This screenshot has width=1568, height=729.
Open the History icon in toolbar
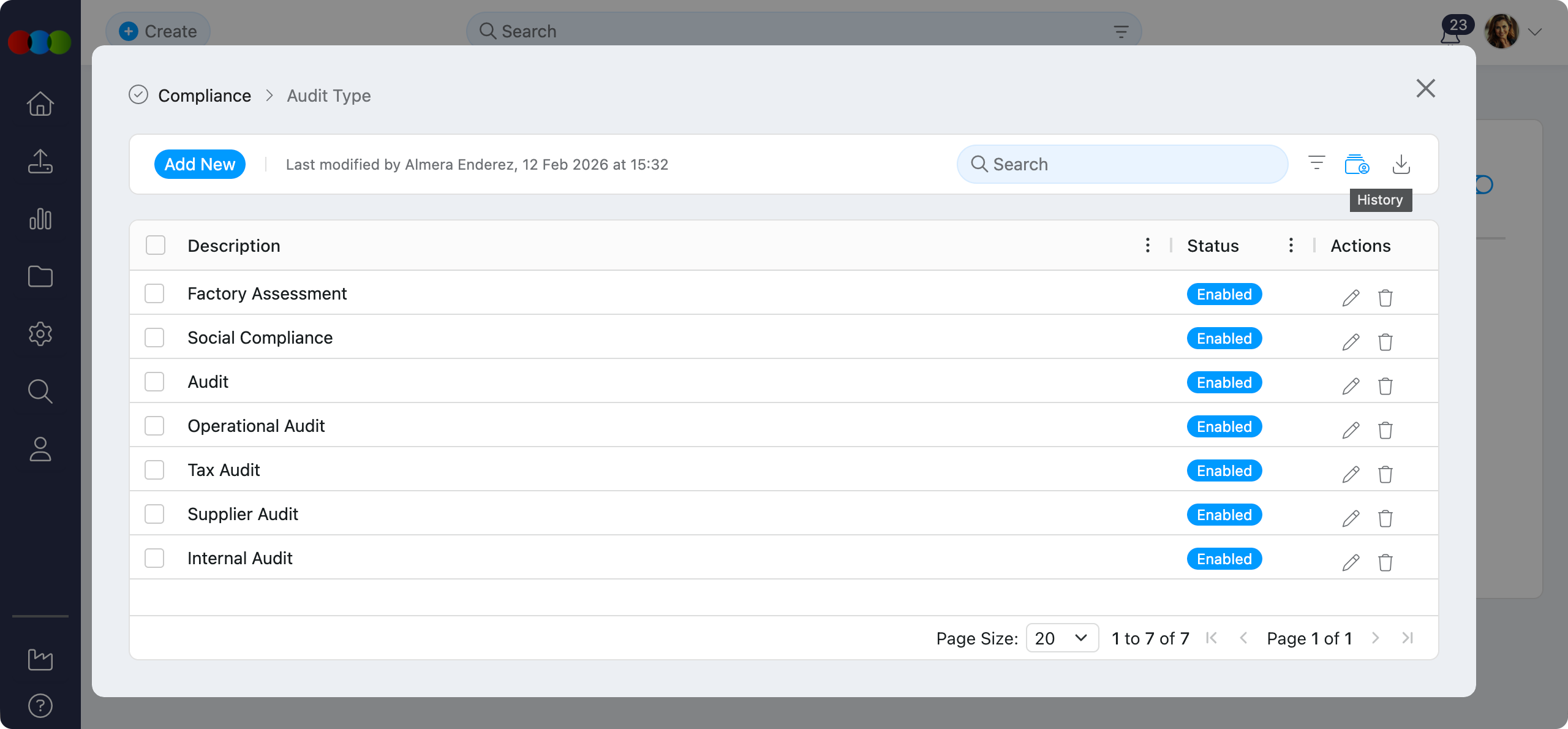1357,164
